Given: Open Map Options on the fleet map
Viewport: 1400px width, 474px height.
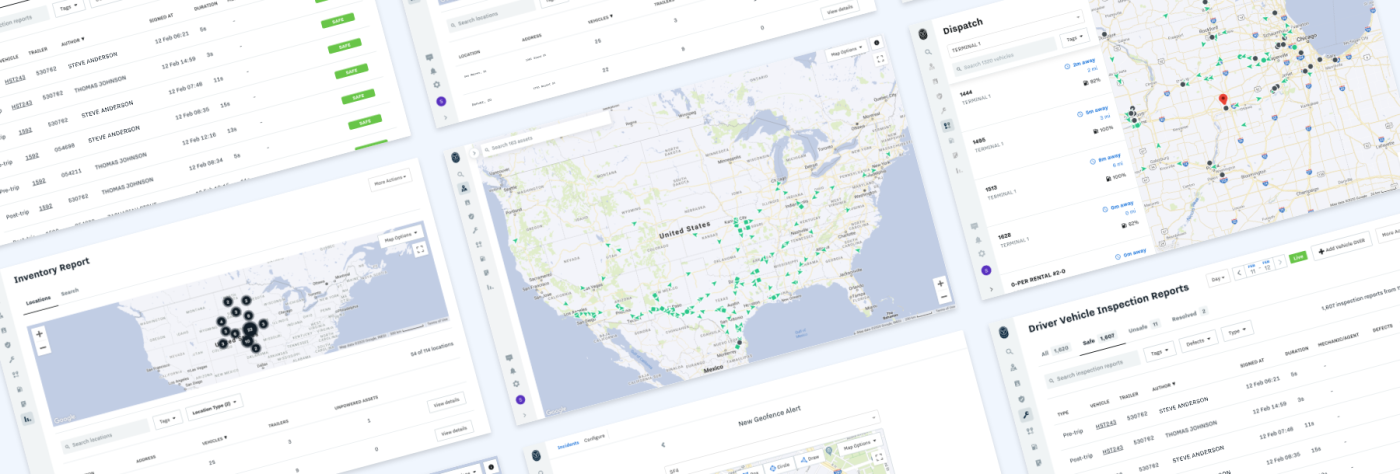Looking at the screenshot, I should coord(846,51).
